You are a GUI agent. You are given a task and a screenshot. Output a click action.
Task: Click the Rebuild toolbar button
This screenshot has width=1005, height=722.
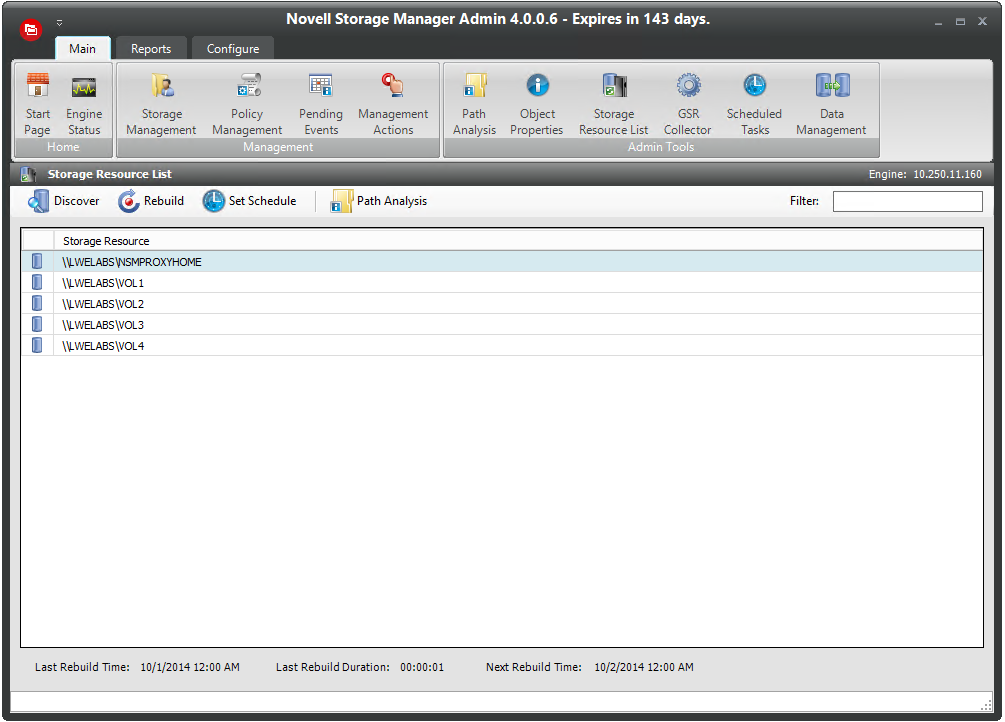[151, 201]
